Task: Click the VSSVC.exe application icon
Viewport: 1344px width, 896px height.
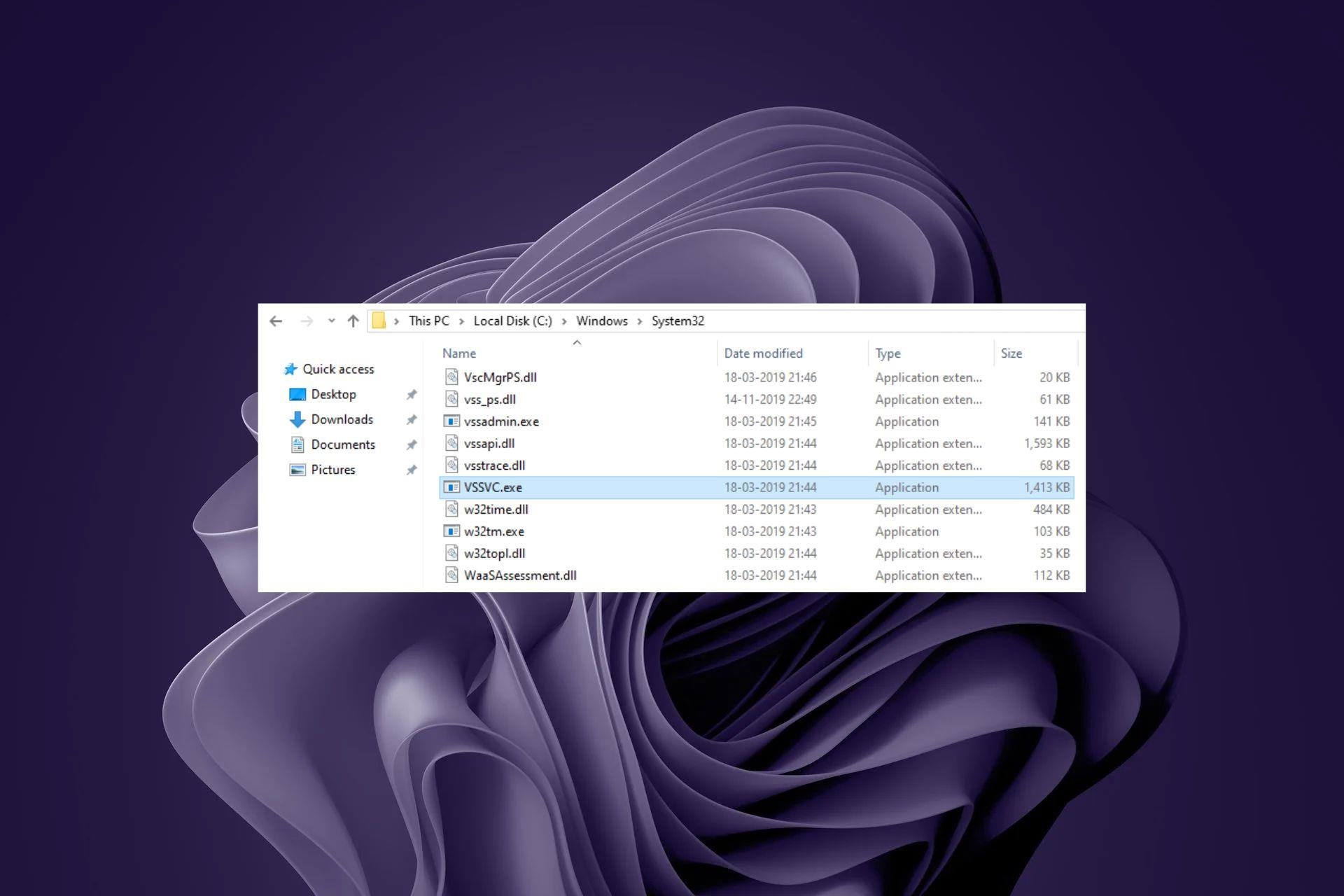Action: coord(452,487)
